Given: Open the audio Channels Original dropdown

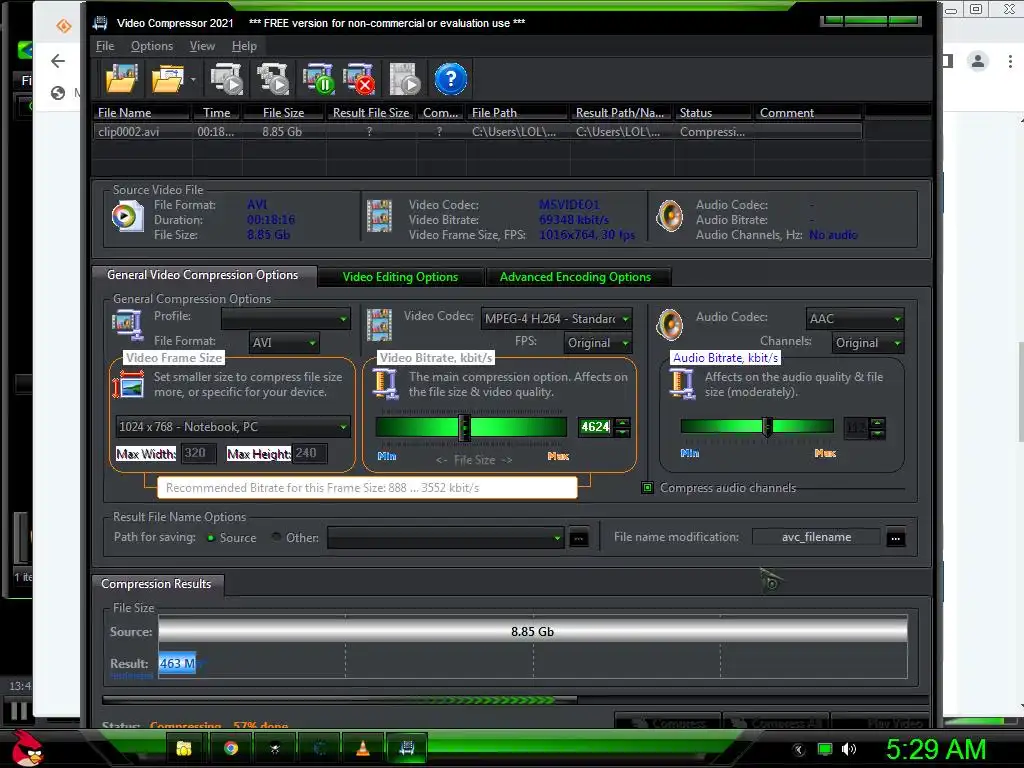Looking at the screenshot, I should click(868, 343).
